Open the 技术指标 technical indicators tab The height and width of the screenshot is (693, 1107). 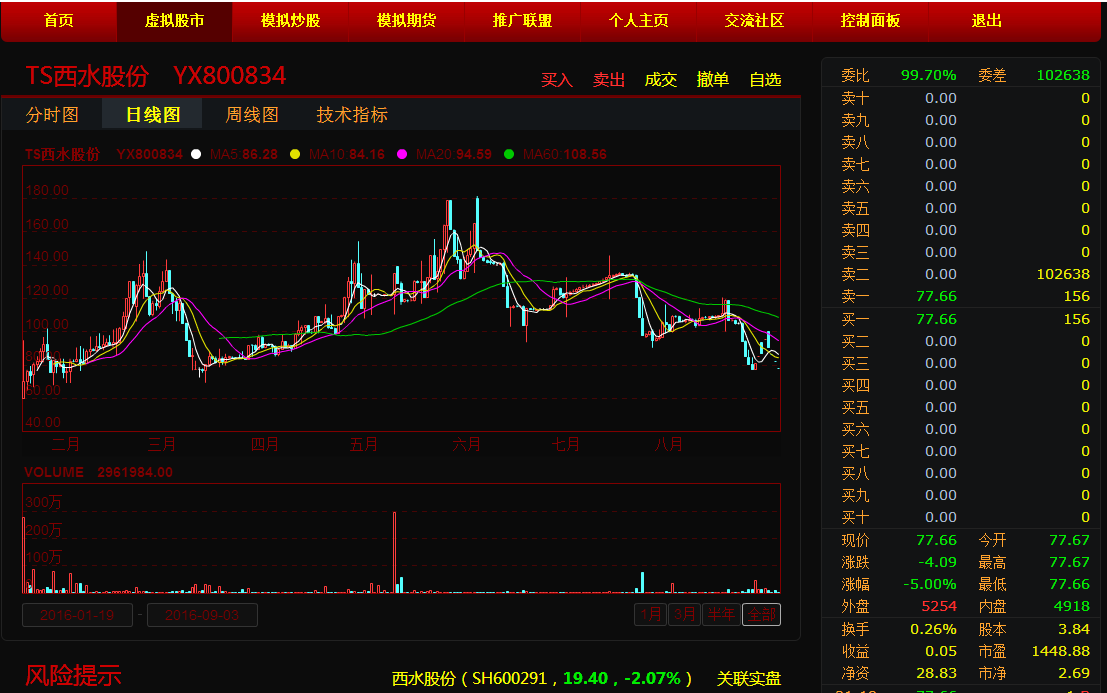(x=352, y=115)
